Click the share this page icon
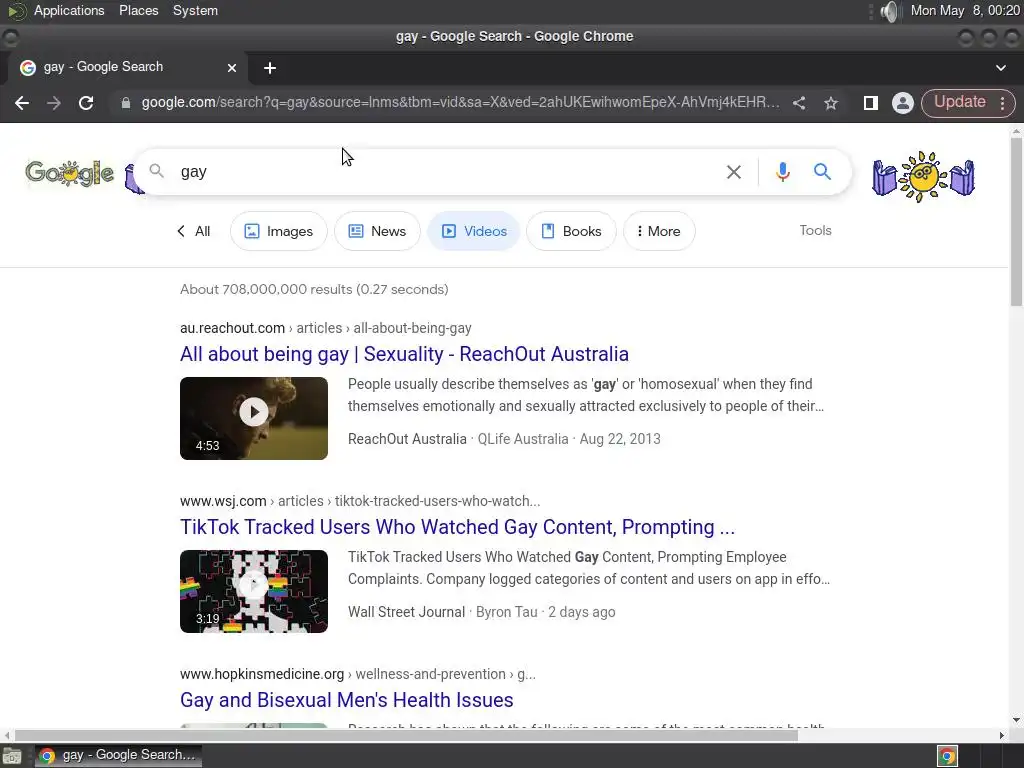1024x768 pixels. 799,103
